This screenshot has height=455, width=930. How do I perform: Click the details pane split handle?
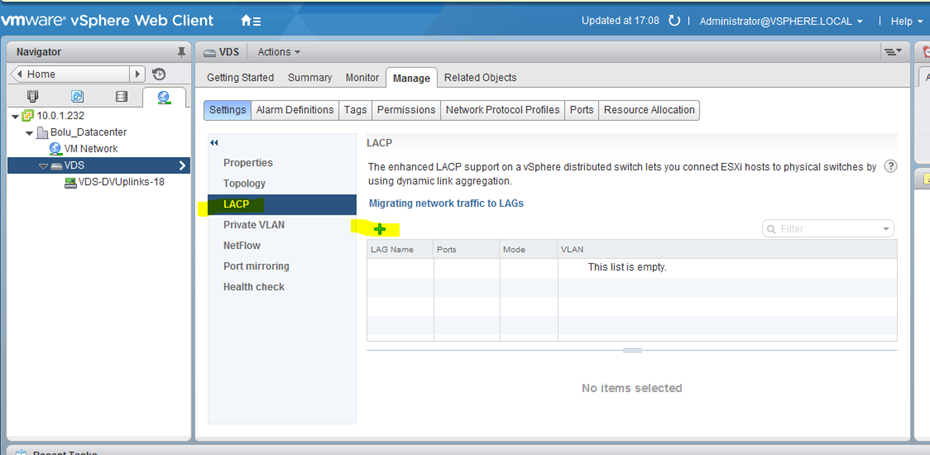coord(632,351)
